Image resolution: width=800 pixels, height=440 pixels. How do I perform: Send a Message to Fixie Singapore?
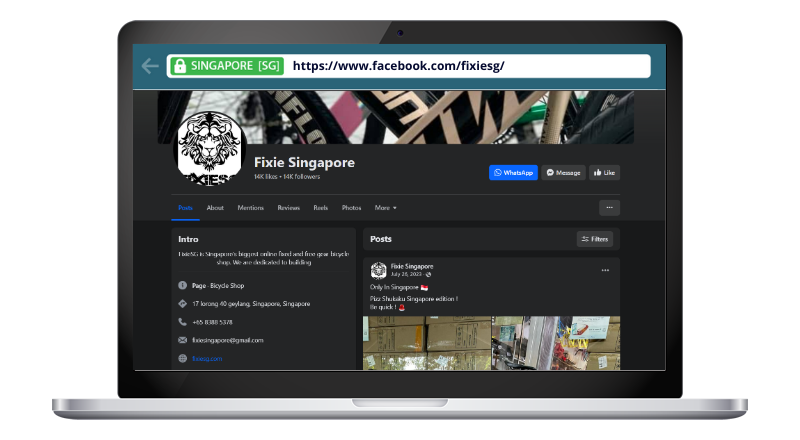[563, 173]
